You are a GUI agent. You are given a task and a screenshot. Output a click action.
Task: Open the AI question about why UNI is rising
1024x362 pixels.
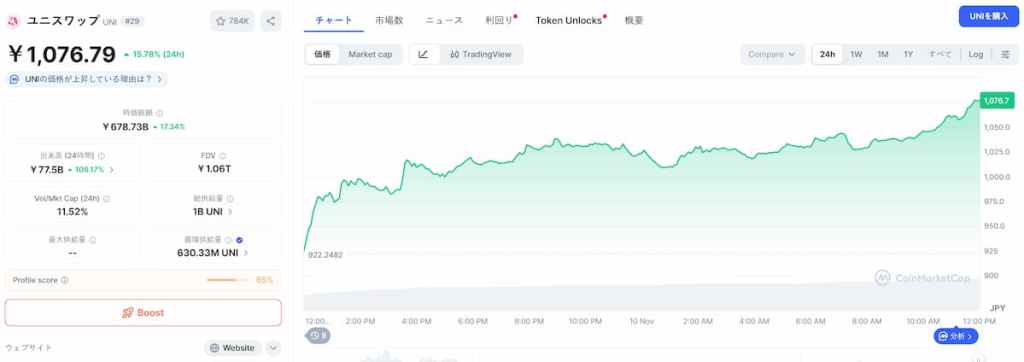(x=86, y=79)
